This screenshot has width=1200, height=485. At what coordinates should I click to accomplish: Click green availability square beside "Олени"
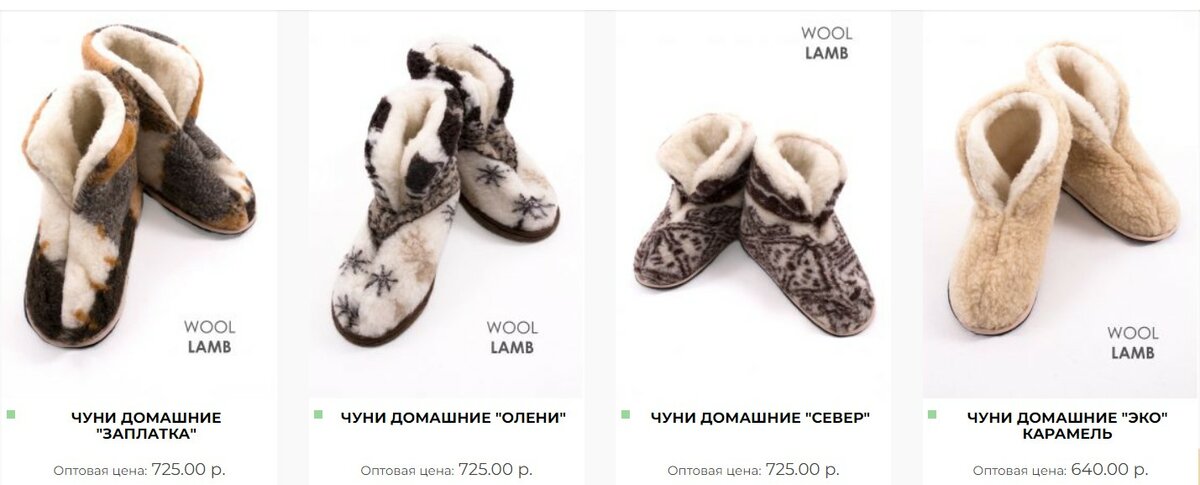(318, 414)
